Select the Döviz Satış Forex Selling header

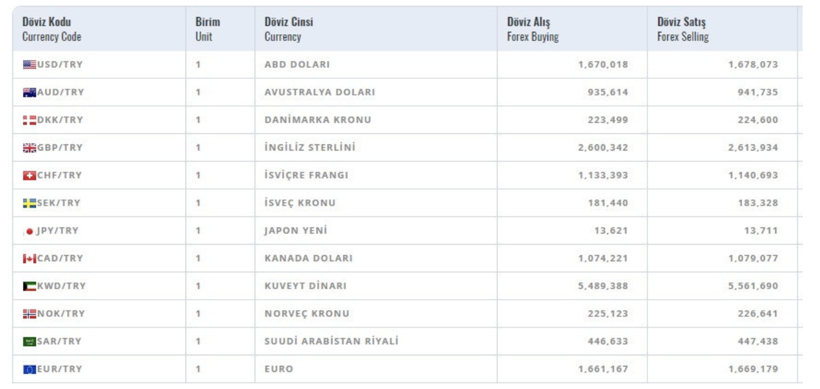683,29
